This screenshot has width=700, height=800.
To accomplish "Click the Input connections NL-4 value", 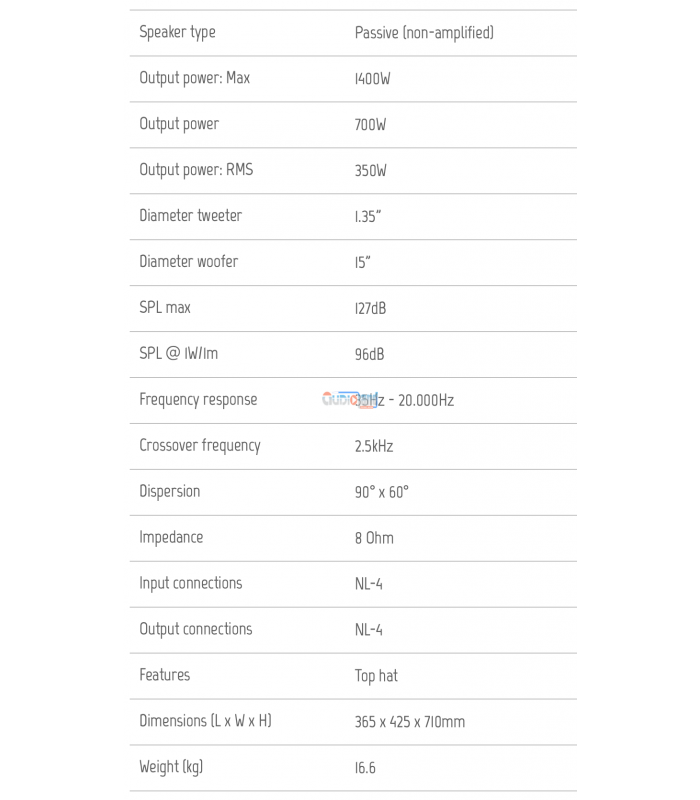I will (x=369, y=584).
